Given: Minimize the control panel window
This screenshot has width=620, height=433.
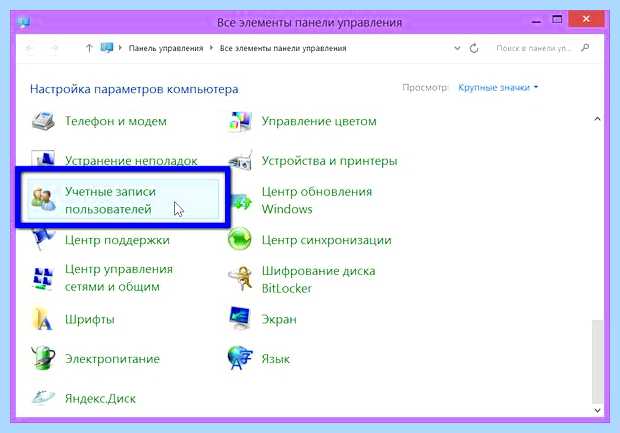Looking at the screenshot, I should coord(536,21).
